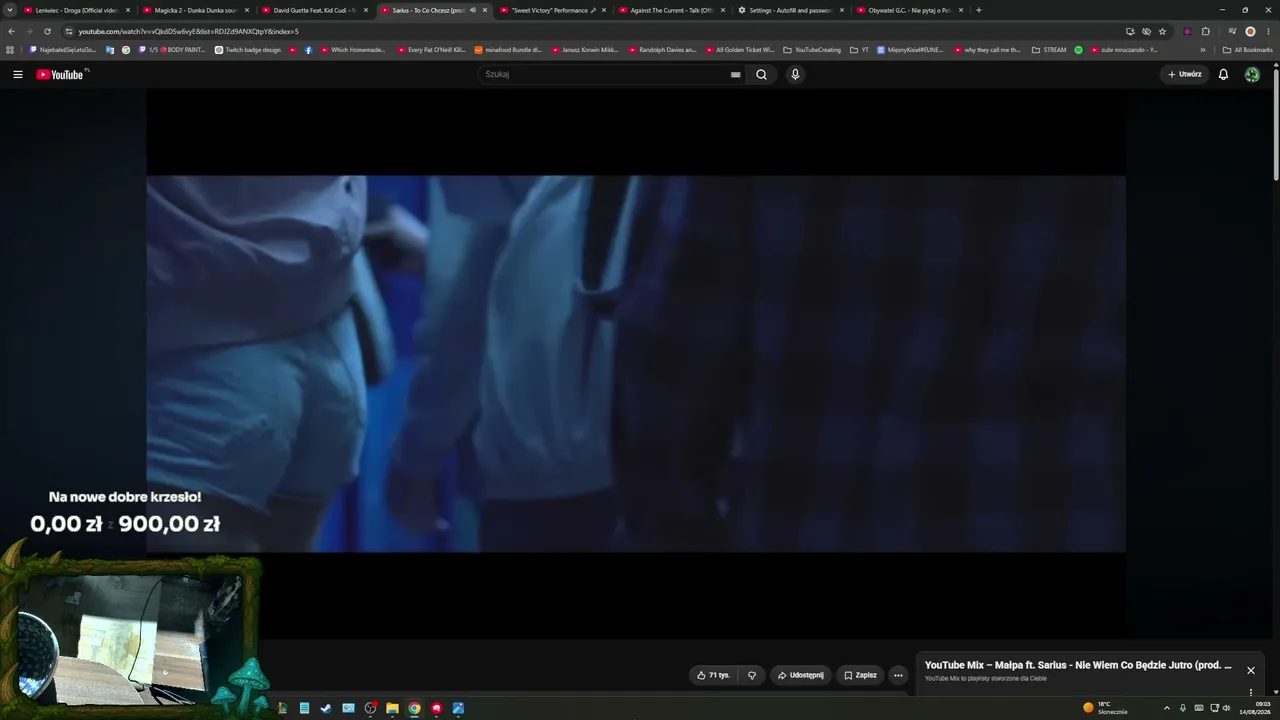This screenshot has width=1280, height=720.
Task: Open the All Bookmarks folder
Action: [x=1247, y=50]
